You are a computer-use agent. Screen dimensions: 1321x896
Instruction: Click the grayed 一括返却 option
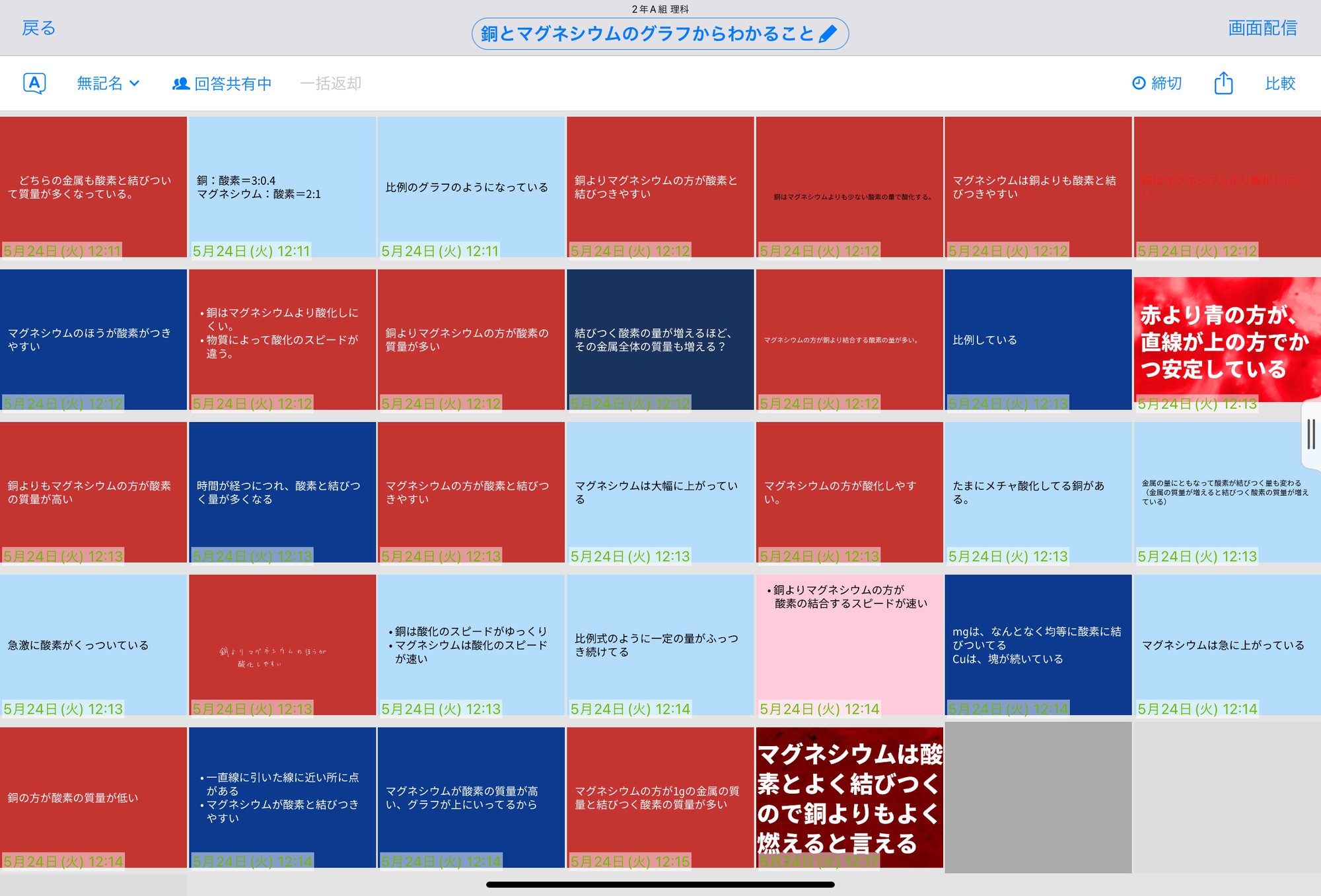[332, 83]
